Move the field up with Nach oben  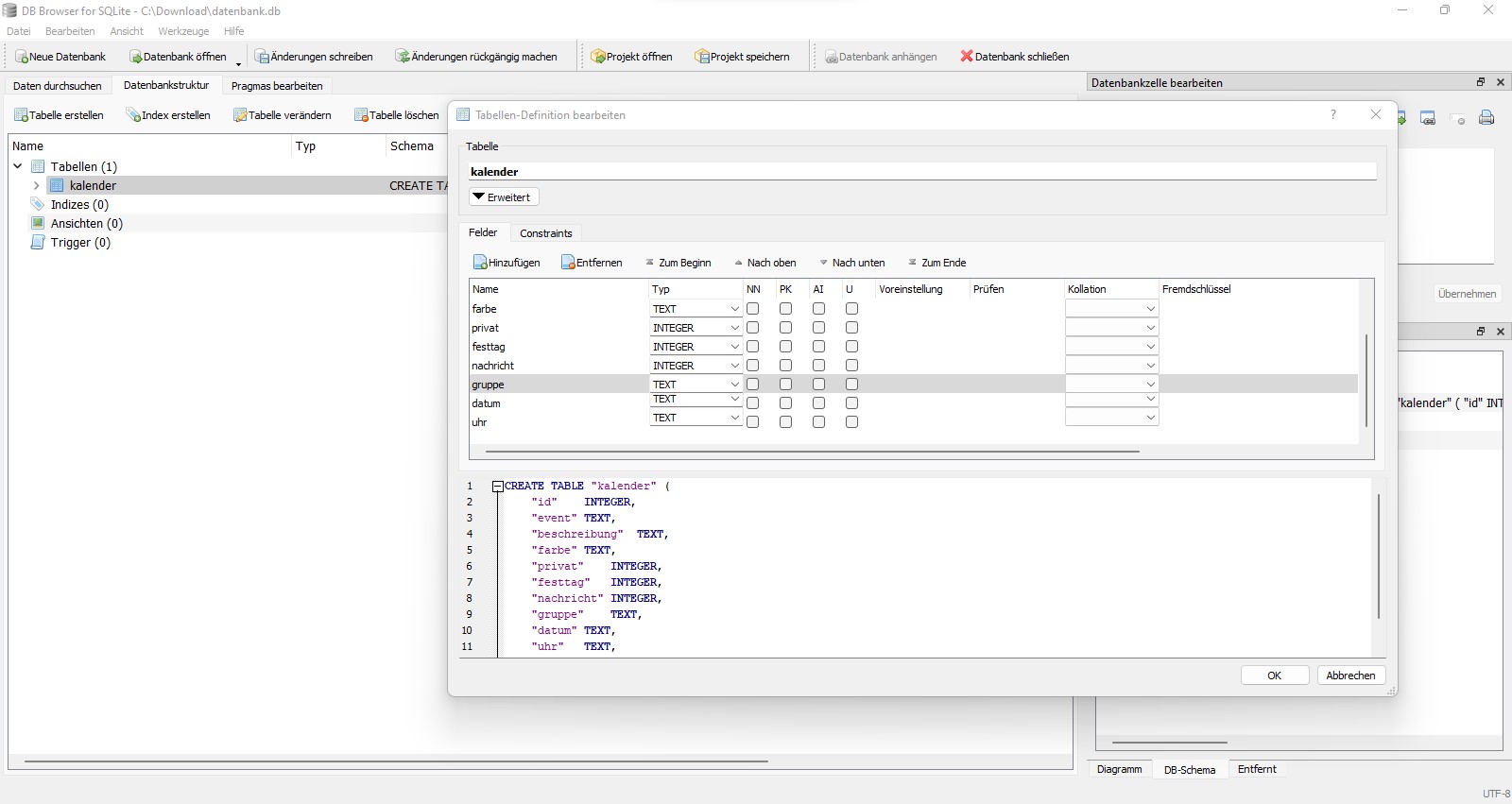point(765,263)
